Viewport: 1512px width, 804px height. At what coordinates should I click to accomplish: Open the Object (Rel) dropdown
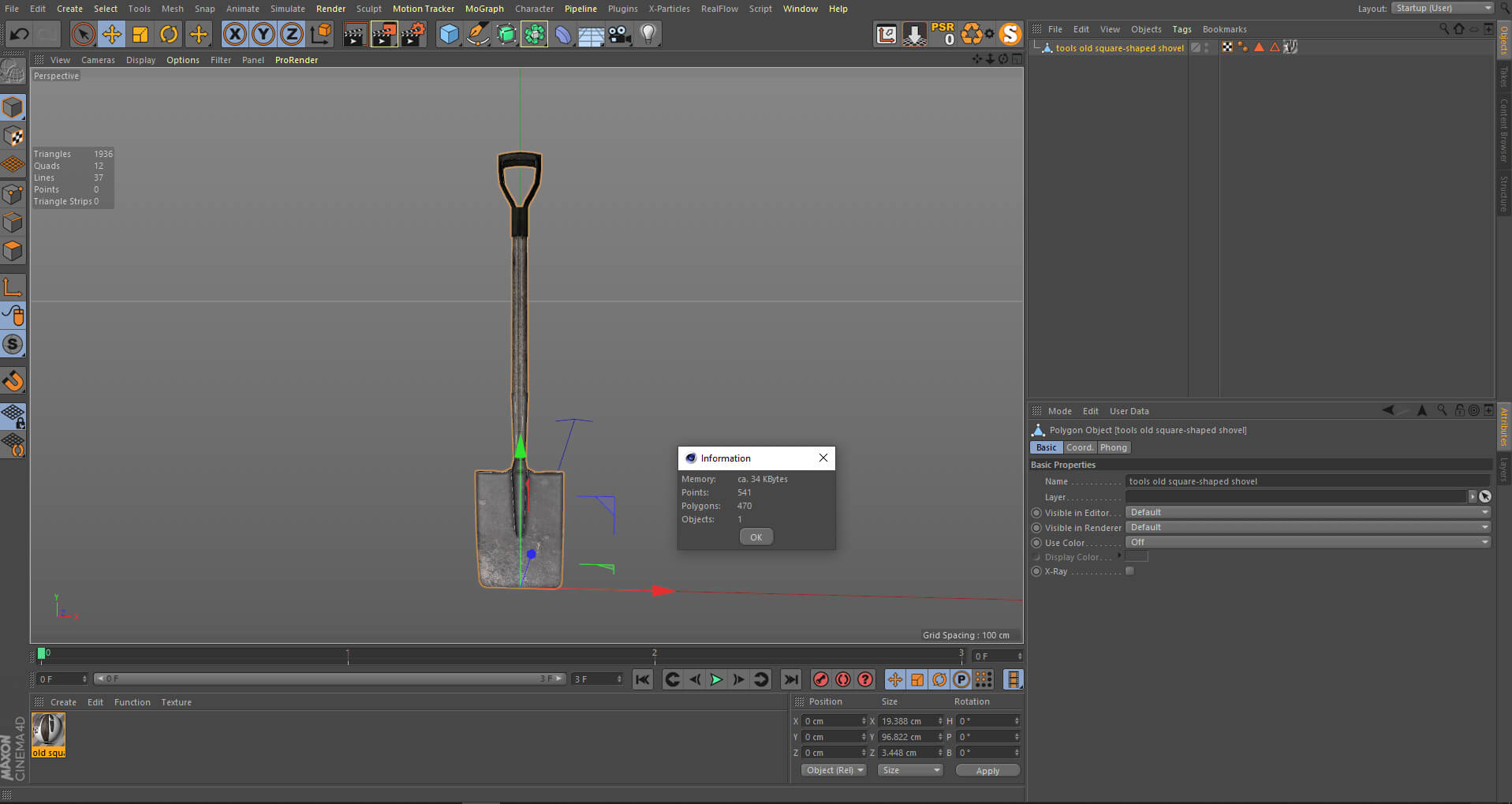pyautogui.click(x=834, y=770)
